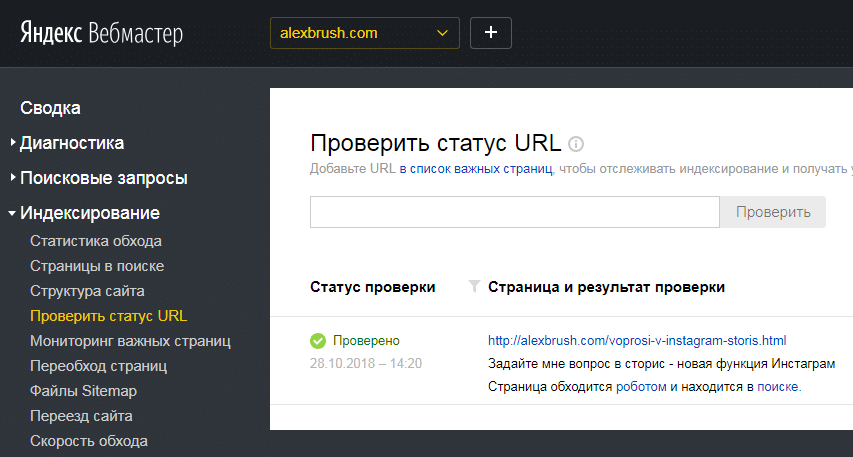Open Скорость обхода page

click(89, 441)
